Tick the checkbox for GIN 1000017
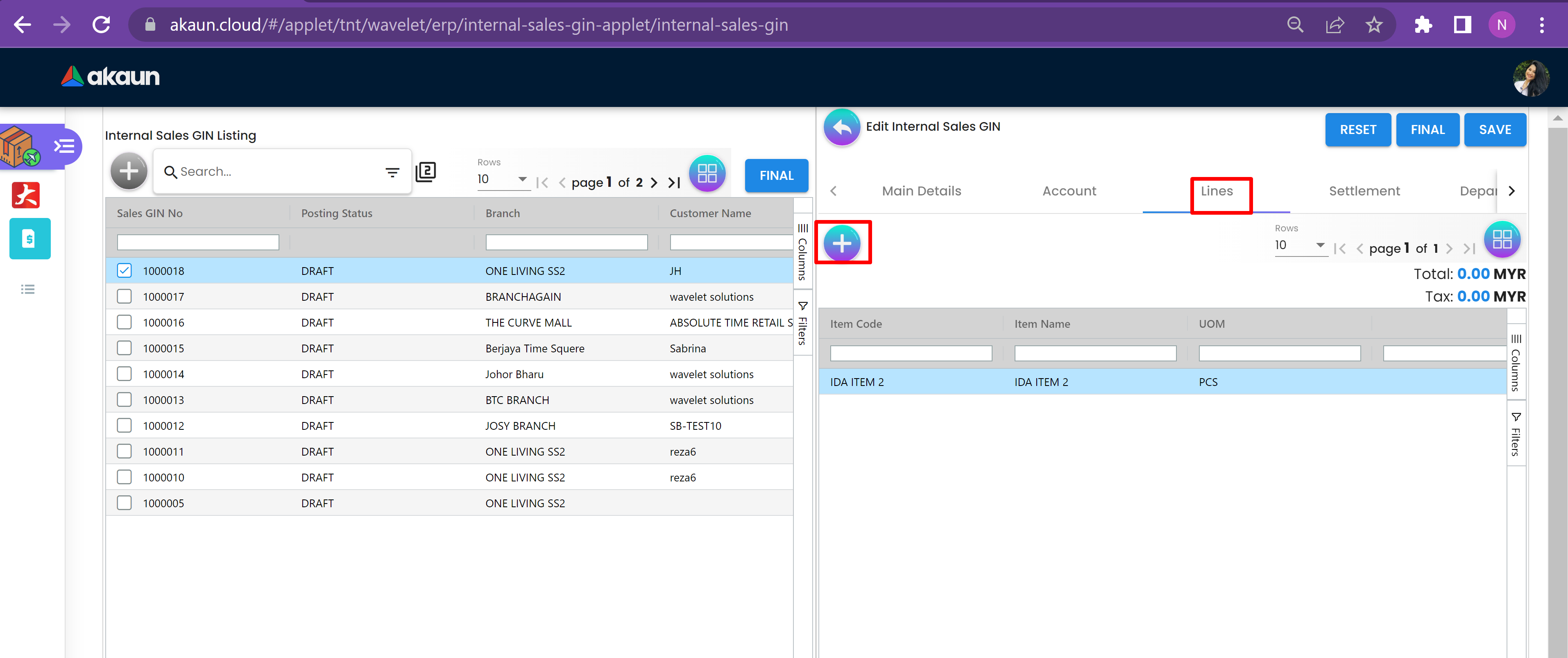This screenshot has width=1568, height=658. coord(124,297)
